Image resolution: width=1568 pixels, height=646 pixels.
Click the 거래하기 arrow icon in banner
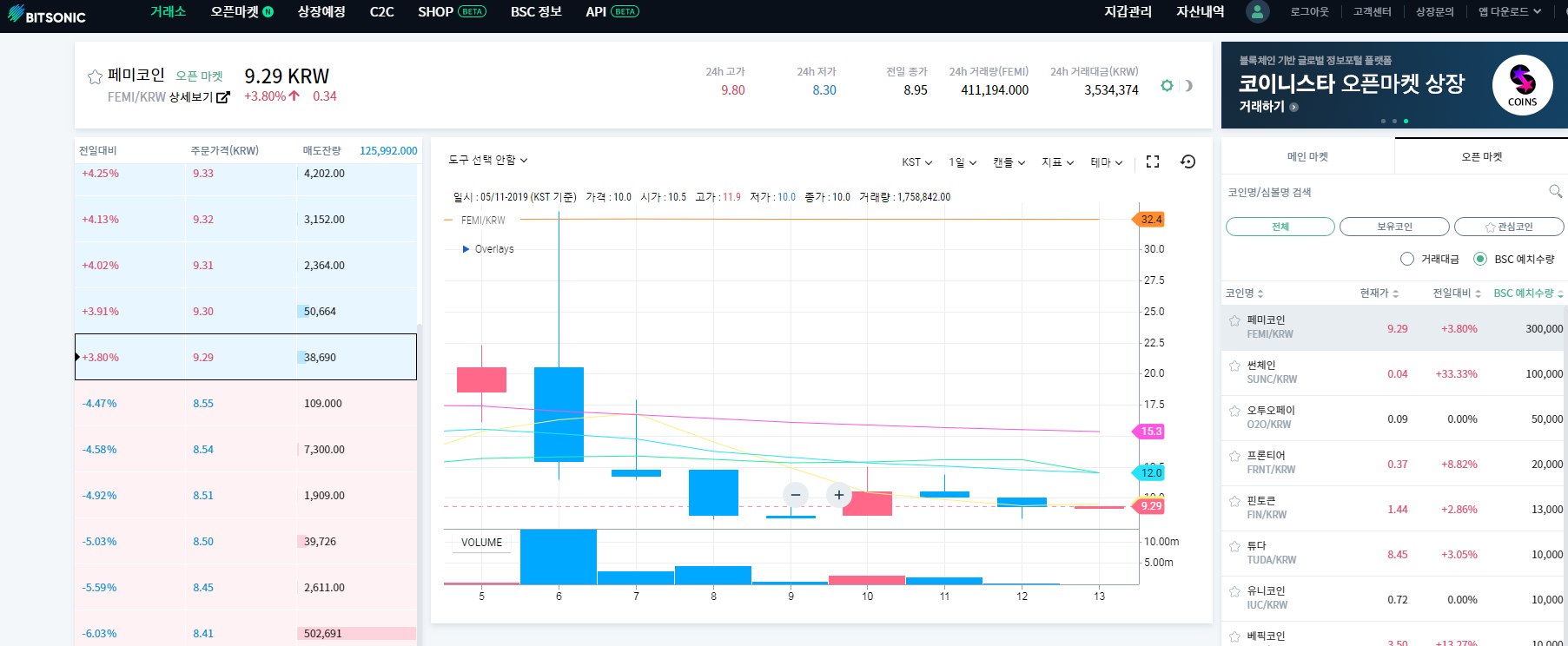[x=1293, y=107]
